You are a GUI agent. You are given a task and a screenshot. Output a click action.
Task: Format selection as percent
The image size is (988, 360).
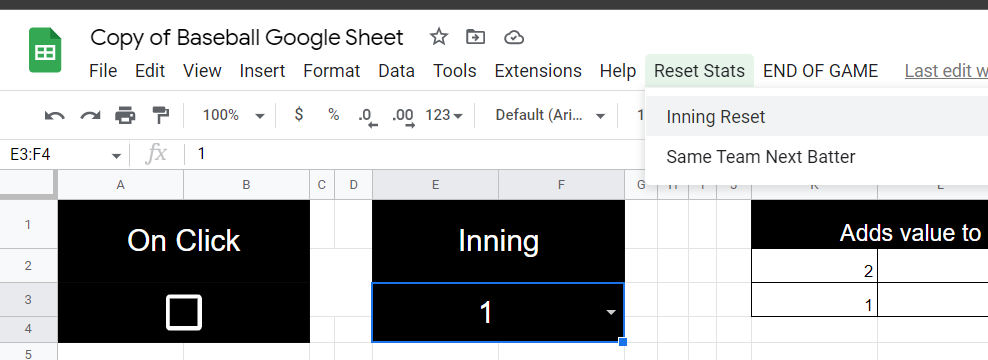333,115
